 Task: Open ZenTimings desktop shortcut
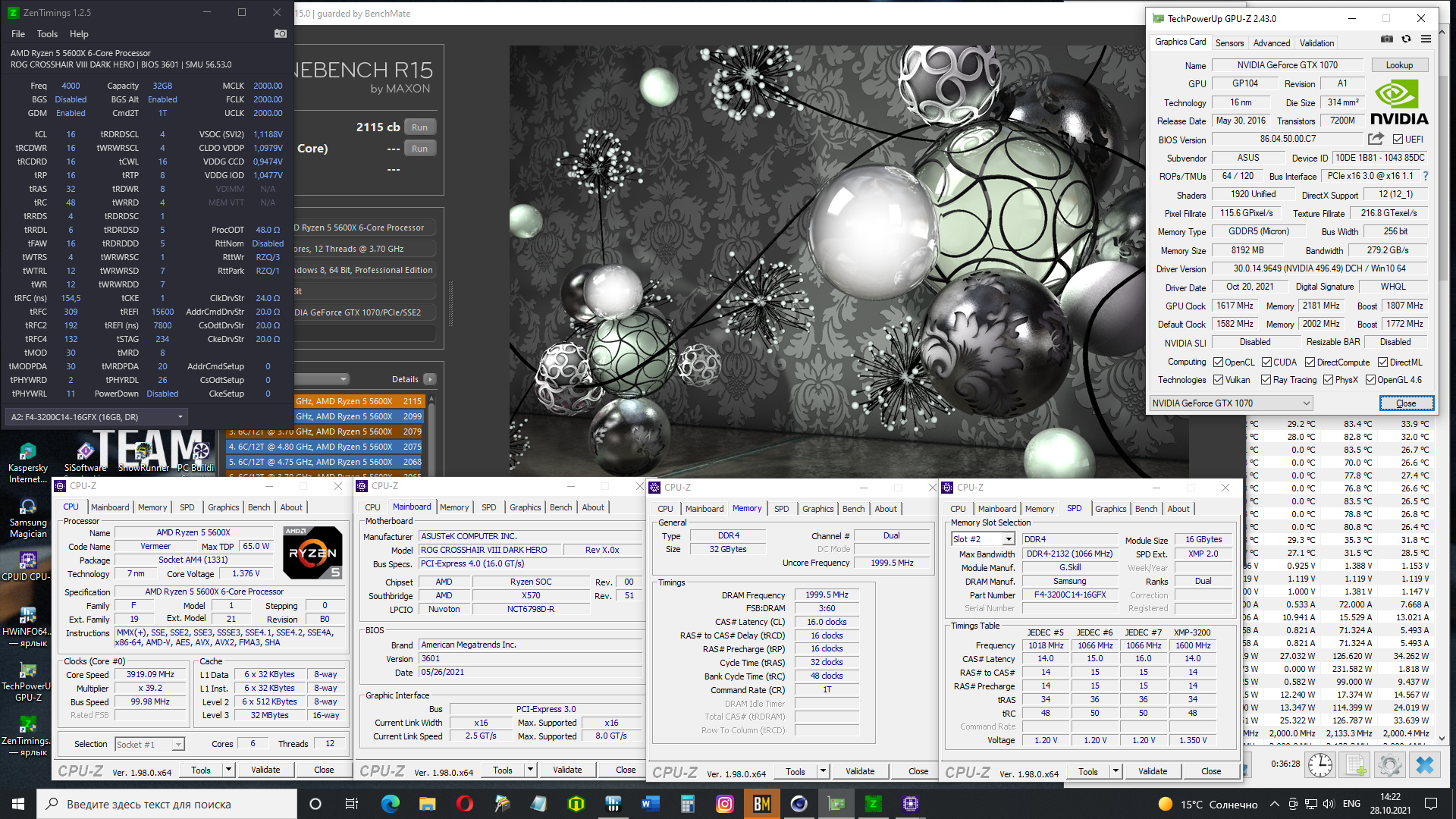click(x=28, y=736)
